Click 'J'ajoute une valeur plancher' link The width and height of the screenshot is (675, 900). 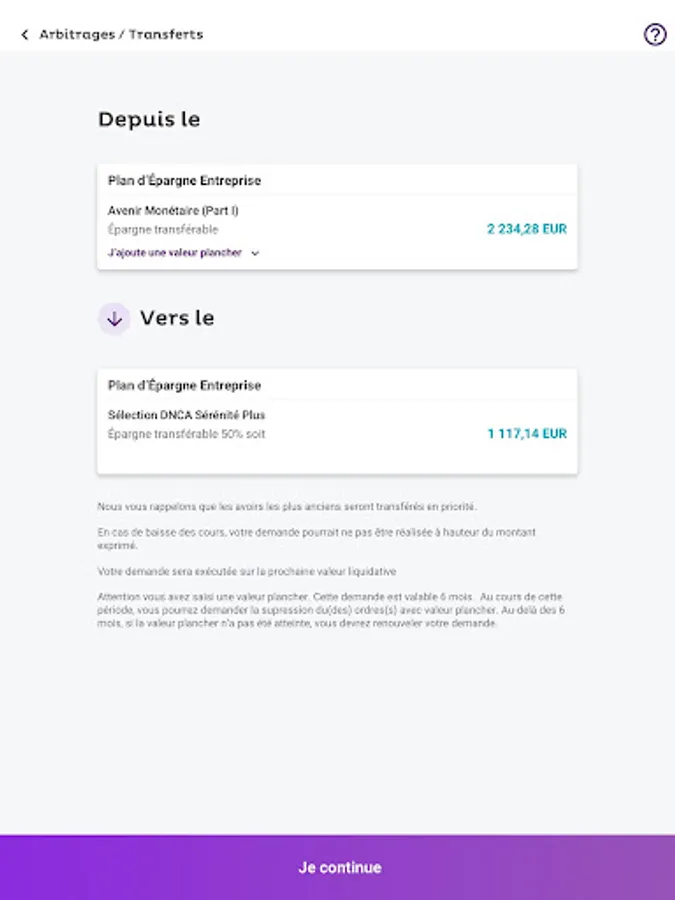click(175, 253)
